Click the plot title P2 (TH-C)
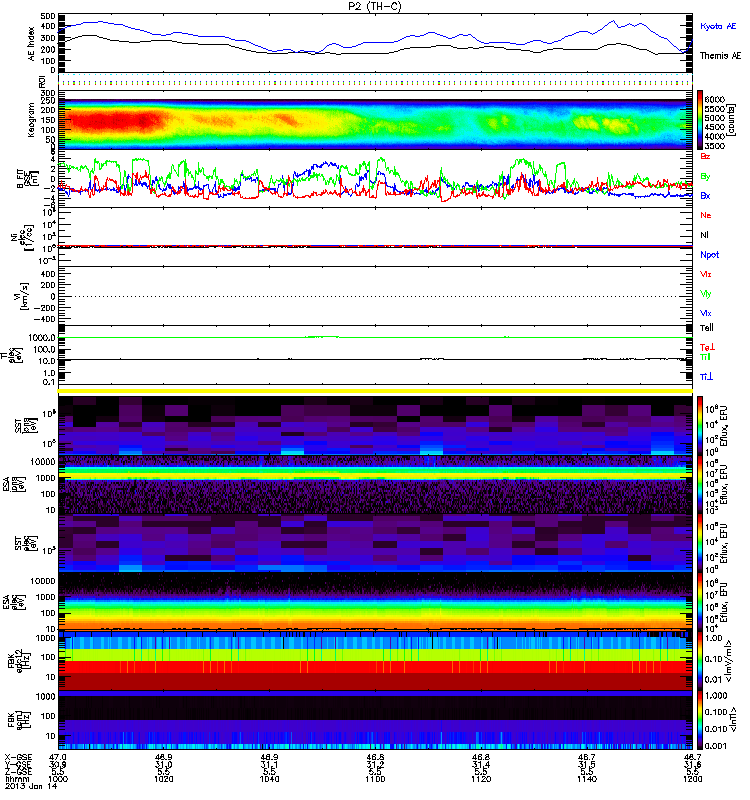Viewport: 750px width, 800px height. point(375,6)
